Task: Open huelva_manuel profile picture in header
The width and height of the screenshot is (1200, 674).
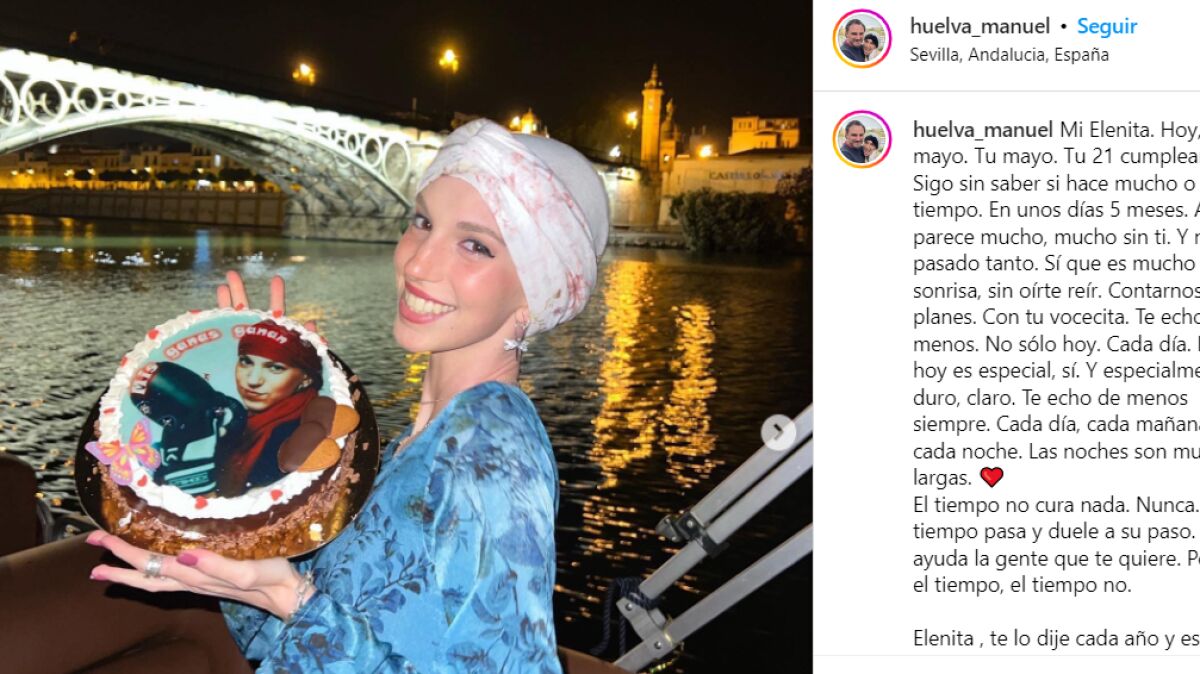Action: (x=862, y=38)
